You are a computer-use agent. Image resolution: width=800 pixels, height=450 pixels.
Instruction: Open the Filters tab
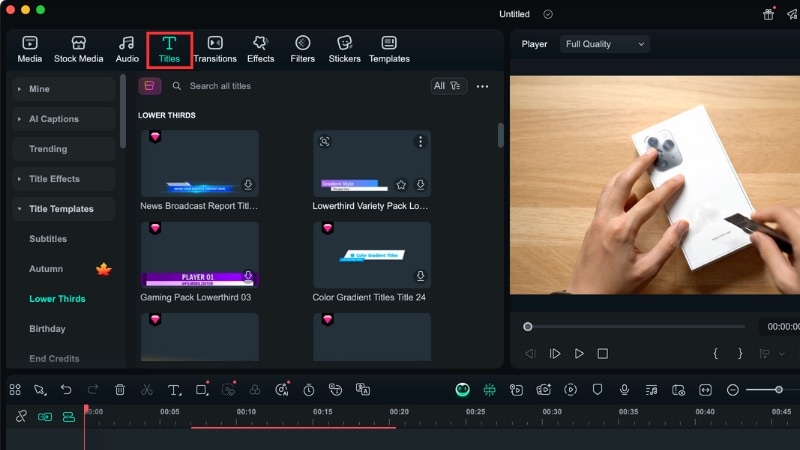click(303, 49)
